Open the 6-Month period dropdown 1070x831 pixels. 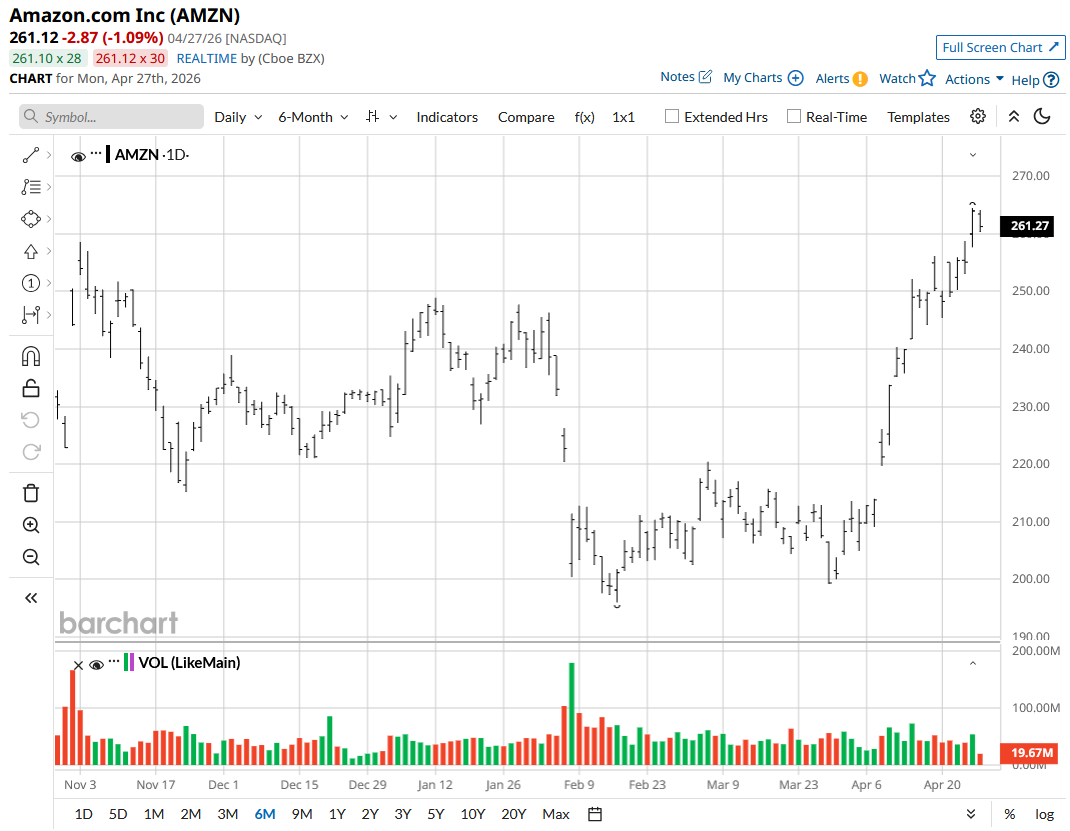pos(313,117)
